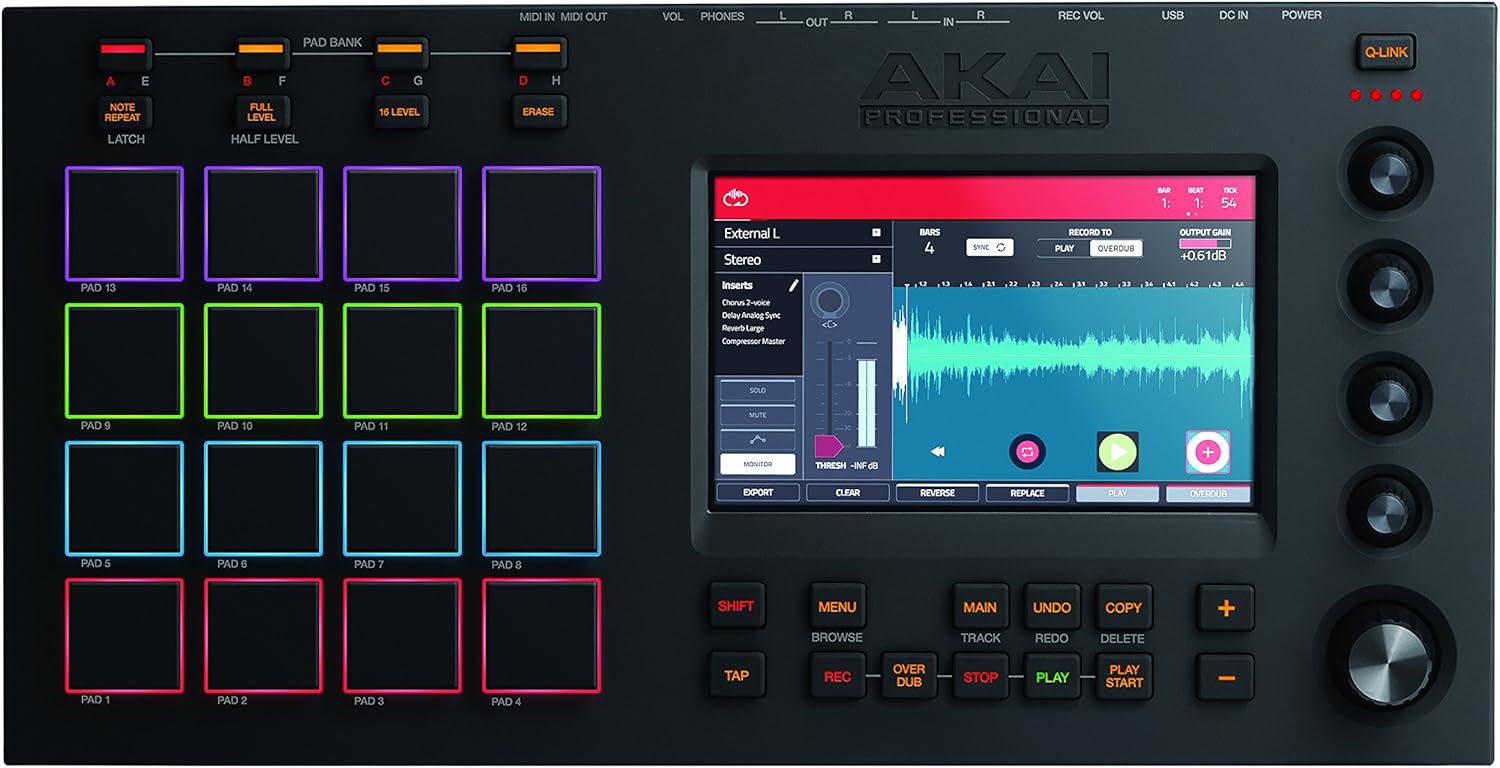This screenshot has height=768, width=1500.
Task: Push the Q-LINK hardware button
Action: tap(1385, 52)
